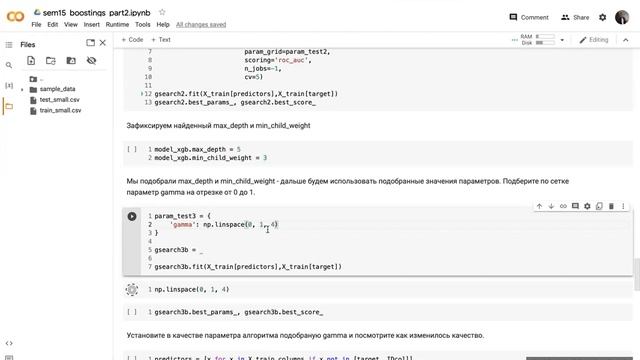The width and height of the screenshot is (640, 360).
Task: Collapse the header chevron
Action: pos(626,40)
